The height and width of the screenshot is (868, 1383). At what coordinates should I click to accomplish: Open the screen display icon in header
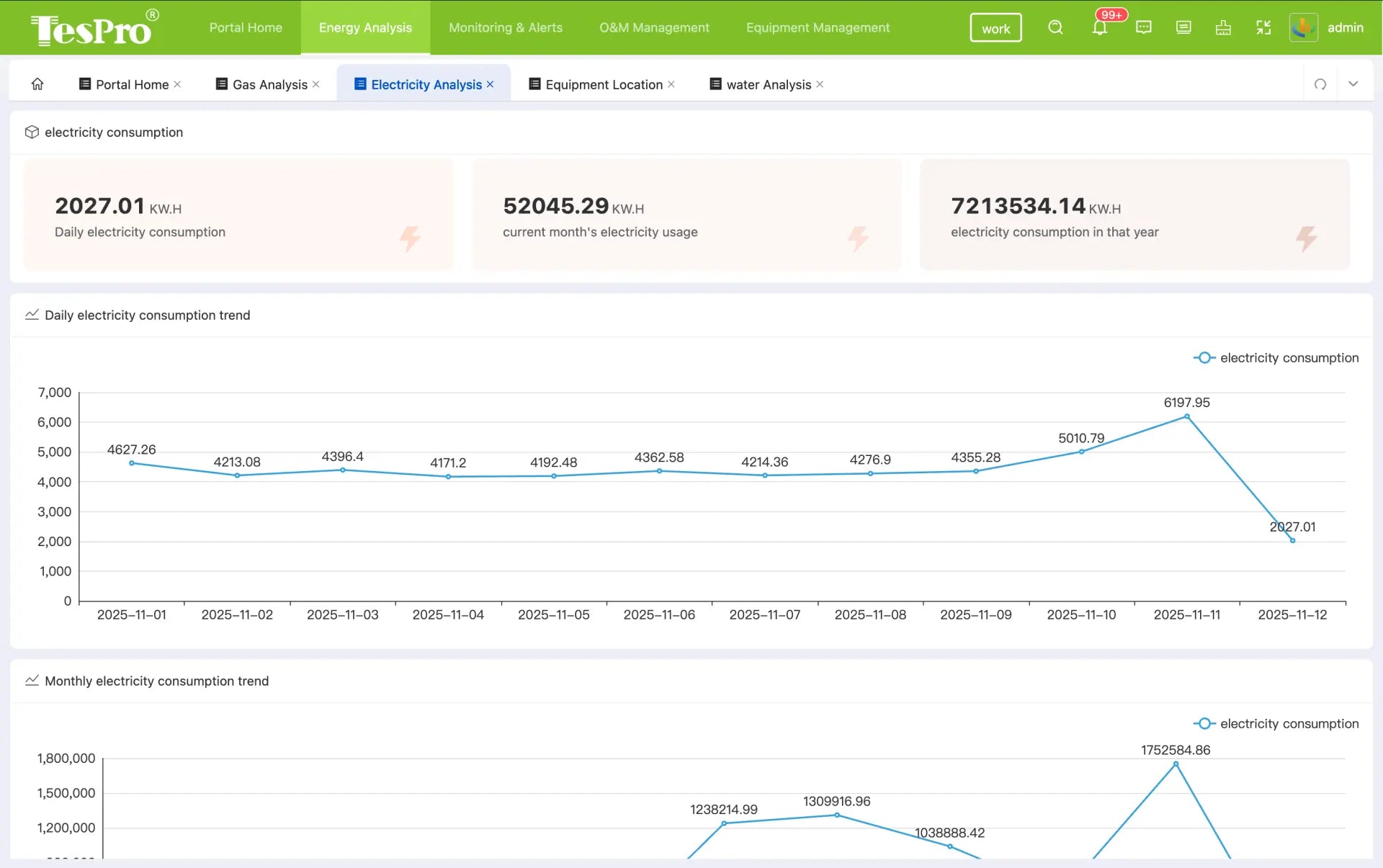pyautogui.click(x=1183, y=27)
